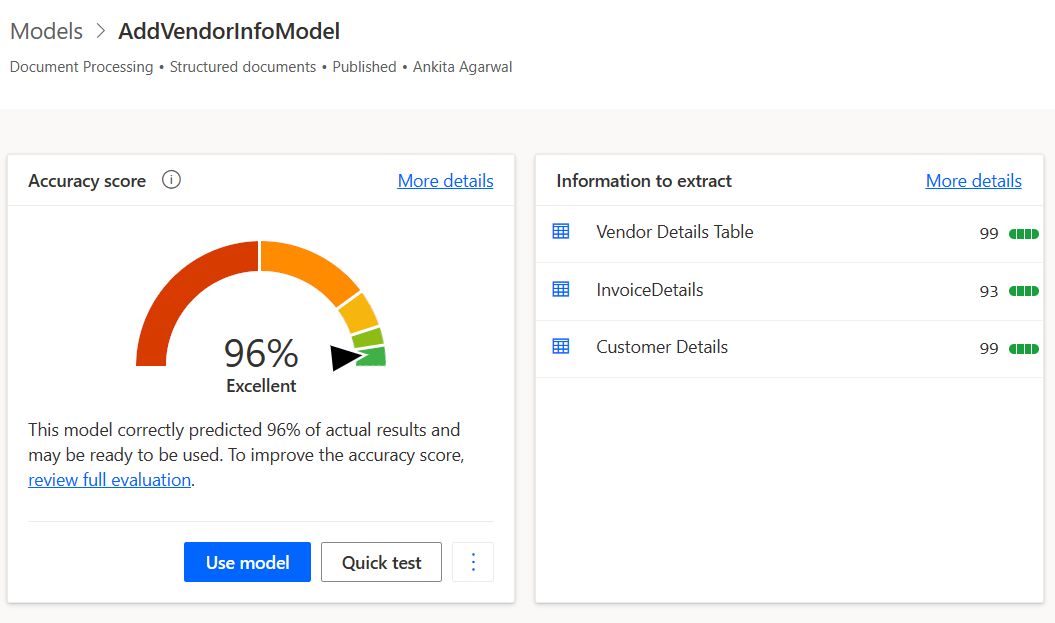
Task: Click Vendor Details Table green score bar
Action: 1023,234
